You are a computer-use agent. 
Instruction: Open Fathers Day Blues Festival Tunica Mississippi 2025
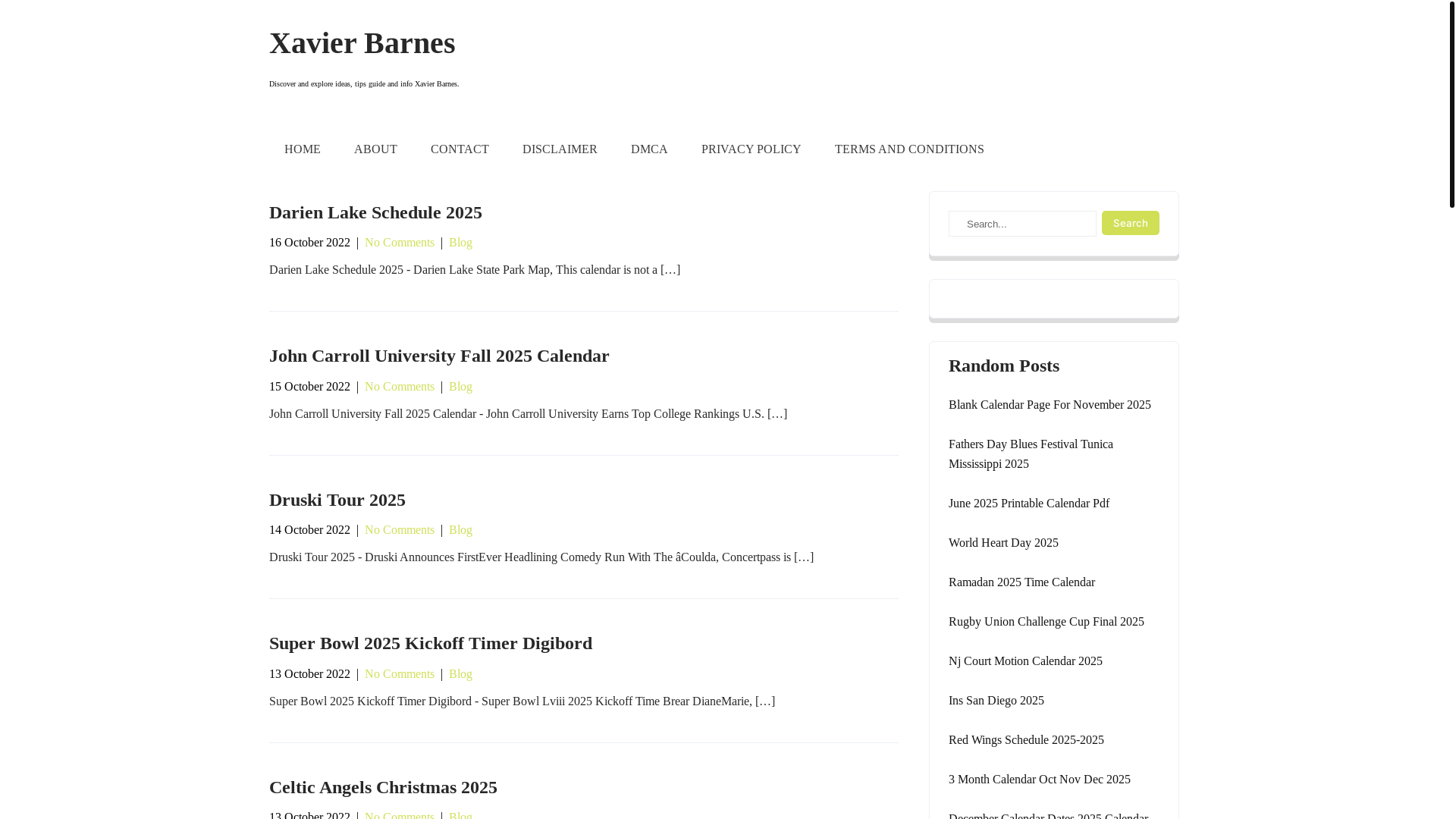pos(1031,454)
